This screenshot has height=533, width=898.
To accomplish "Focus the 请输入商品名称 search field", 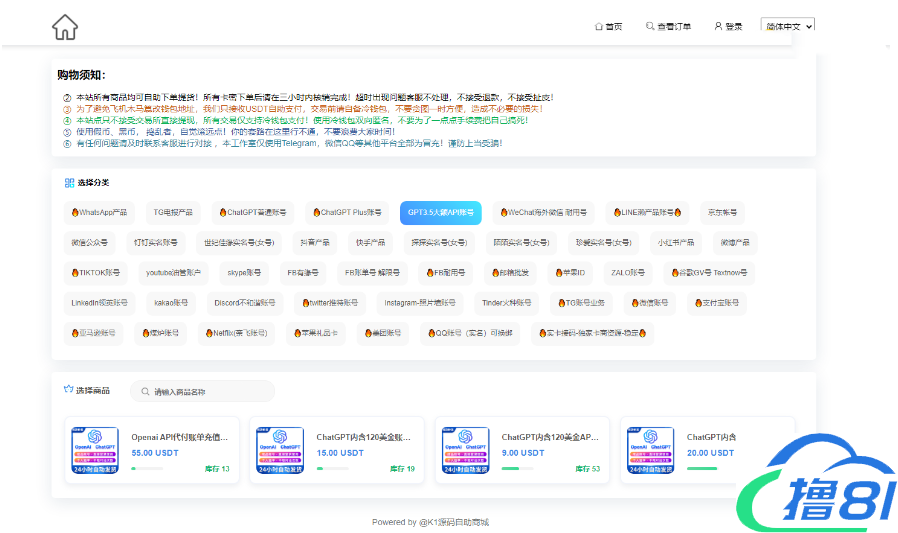I will click(x=210, y=392).
